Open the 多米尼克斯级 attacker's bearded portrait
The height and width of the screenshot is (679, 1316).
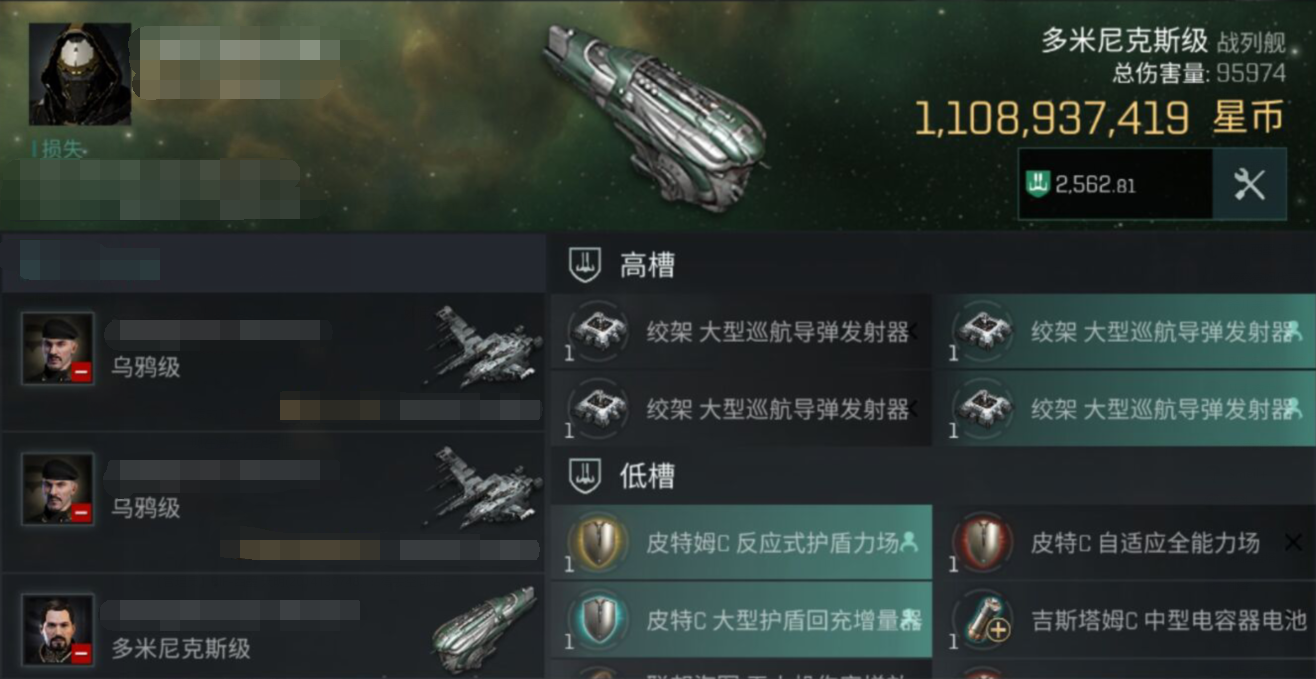tap(58, 629)
